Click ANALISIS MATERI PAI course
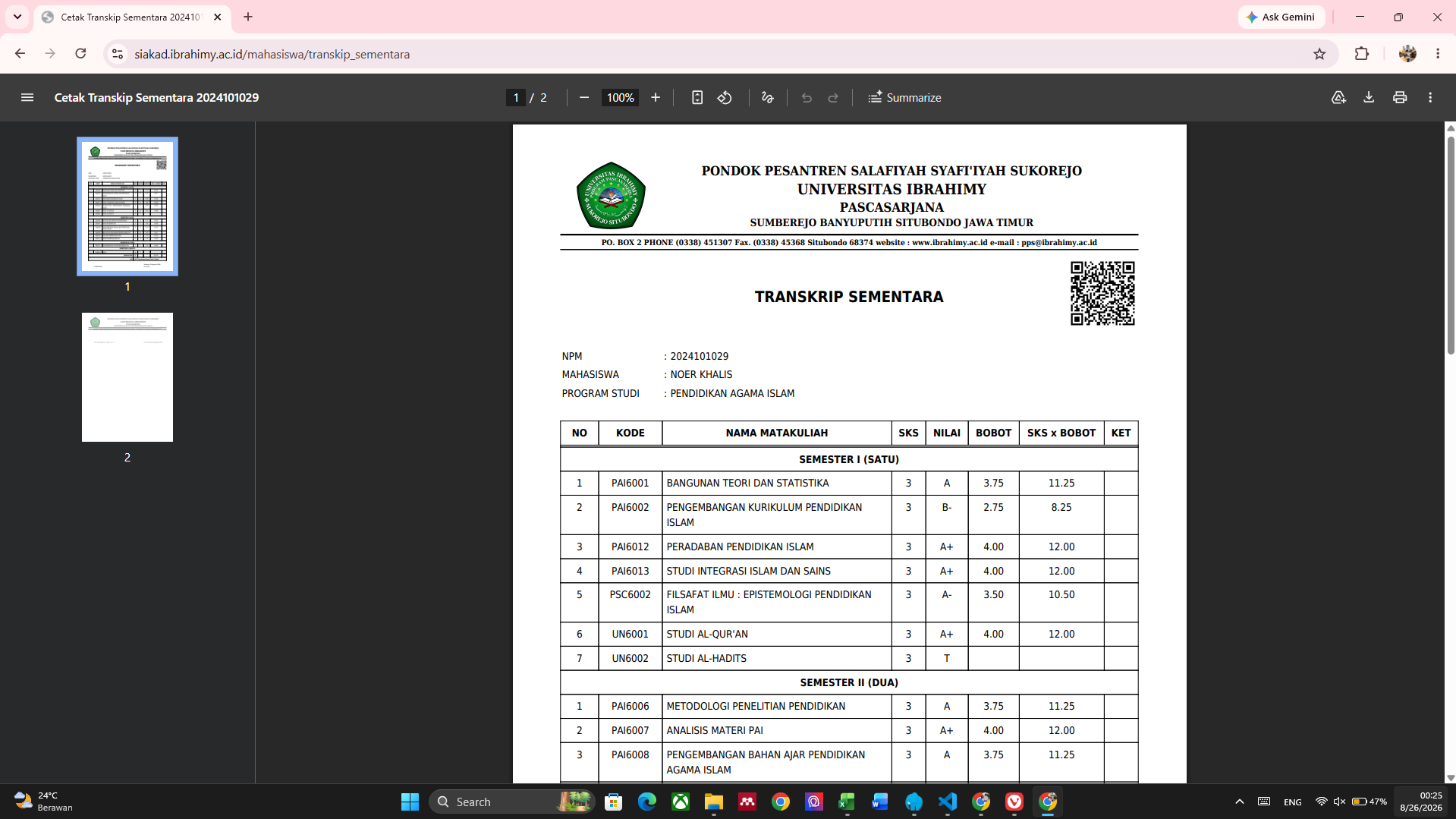 pos(715,730)
